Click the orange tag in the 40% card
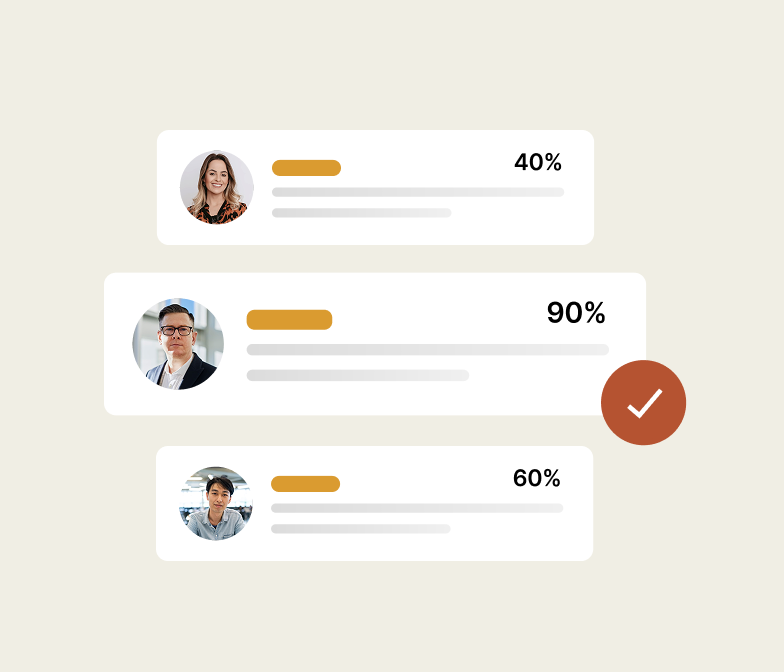Viewport: 784px width, 672px height. [x=306, y=168]
